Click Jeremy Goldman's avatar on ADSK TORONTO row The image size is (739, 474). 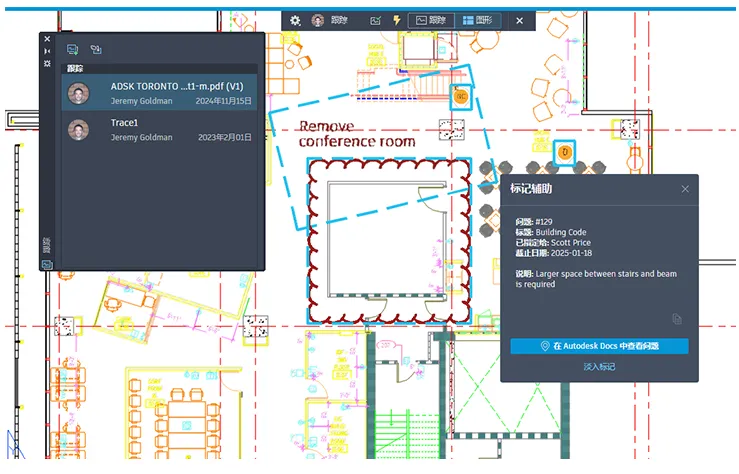(x=78, y=93)
